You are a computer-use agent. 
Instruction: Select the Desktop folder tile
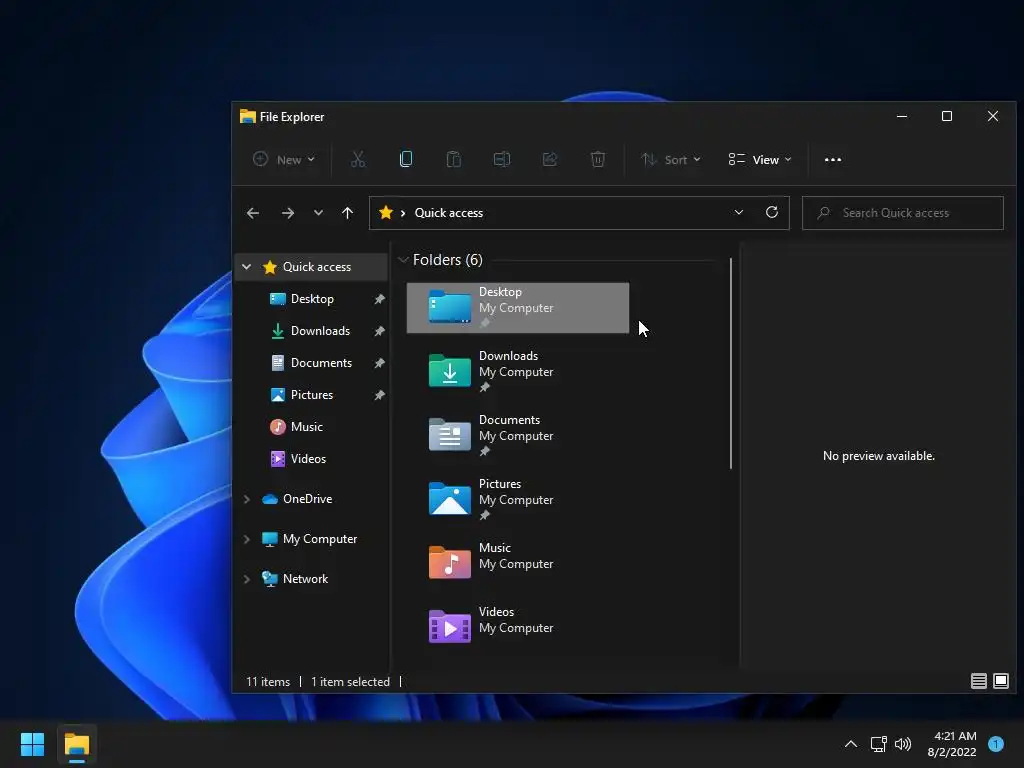point(518,308)
